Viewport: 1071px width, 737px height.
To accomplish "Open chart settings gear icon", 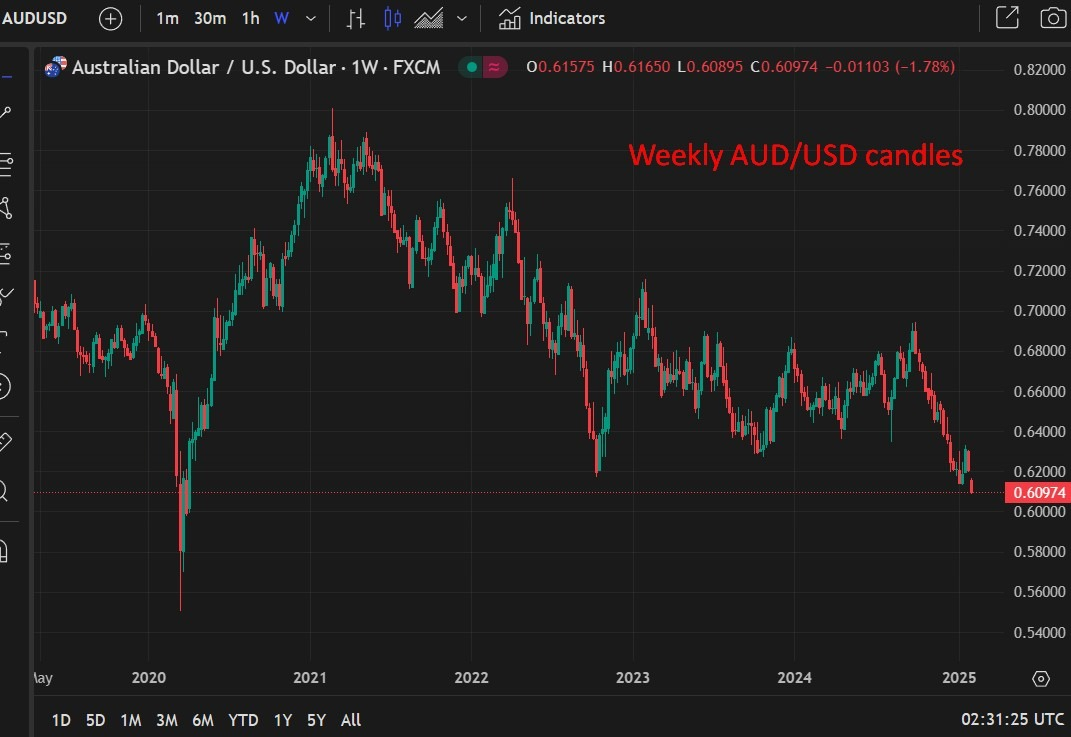I will (x=1041, y=678).
